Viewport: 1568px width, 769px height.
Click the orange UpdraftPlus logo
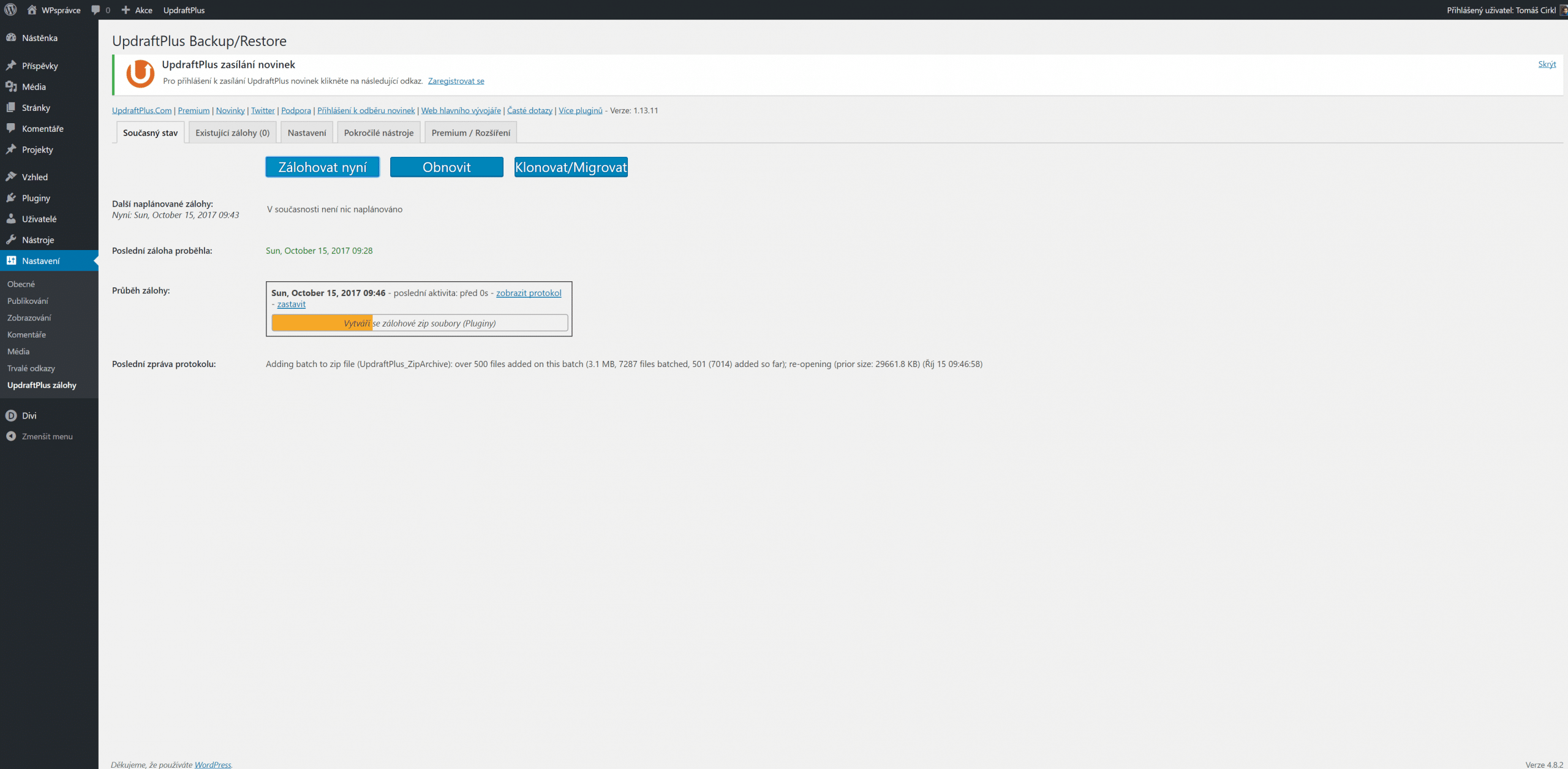[140, 74]
